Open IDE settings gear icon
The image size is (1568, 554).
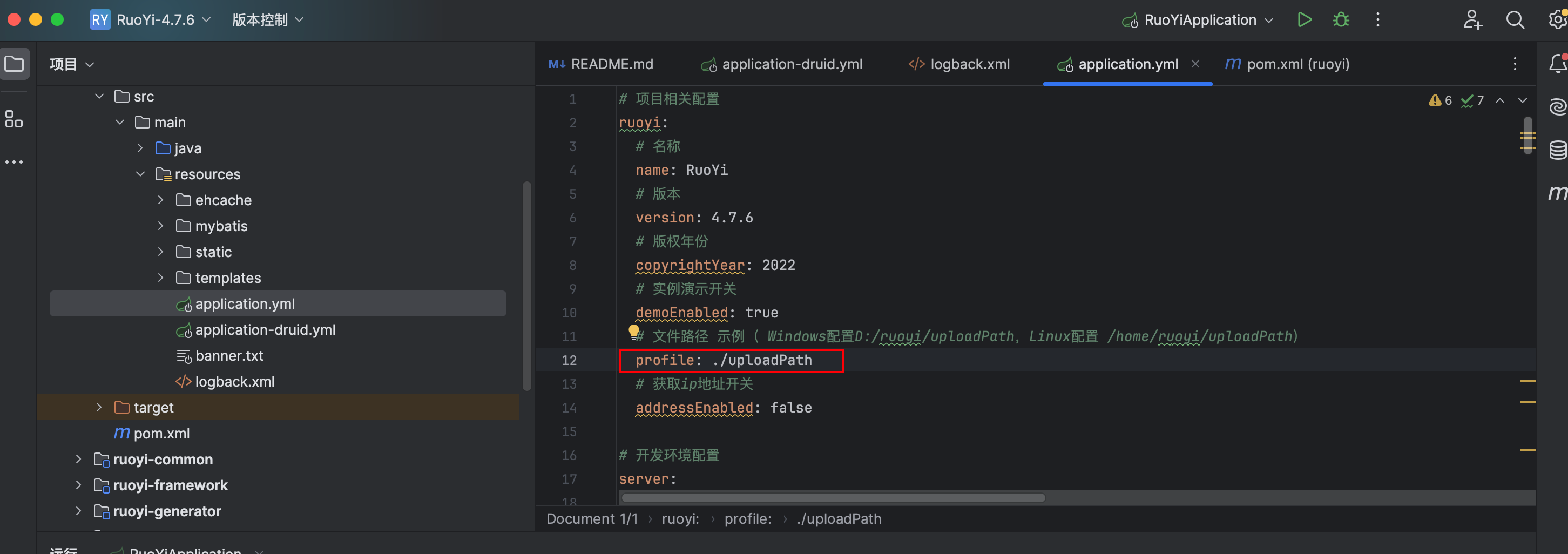click(x=1558, y=20)
